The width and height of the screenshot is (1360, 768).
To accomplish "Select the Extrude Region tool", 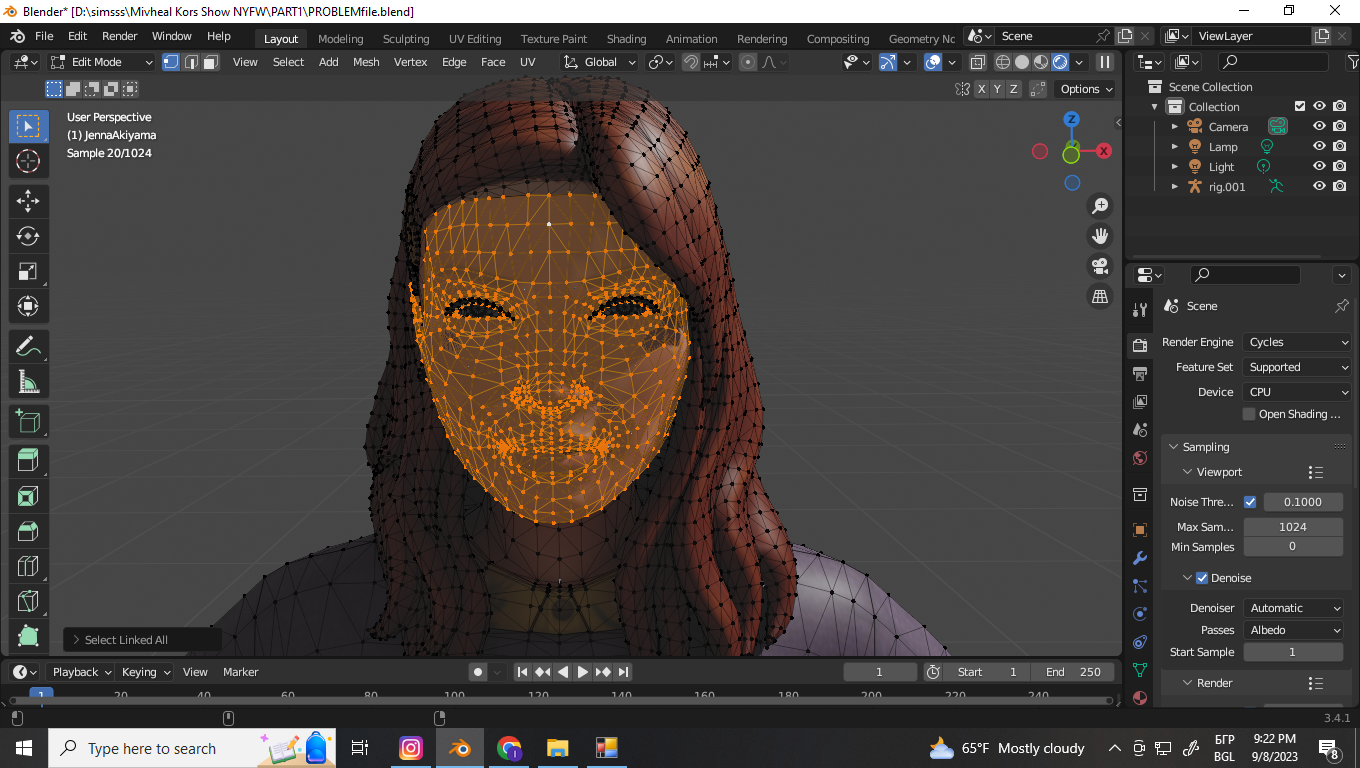I will tap(28, 461).
